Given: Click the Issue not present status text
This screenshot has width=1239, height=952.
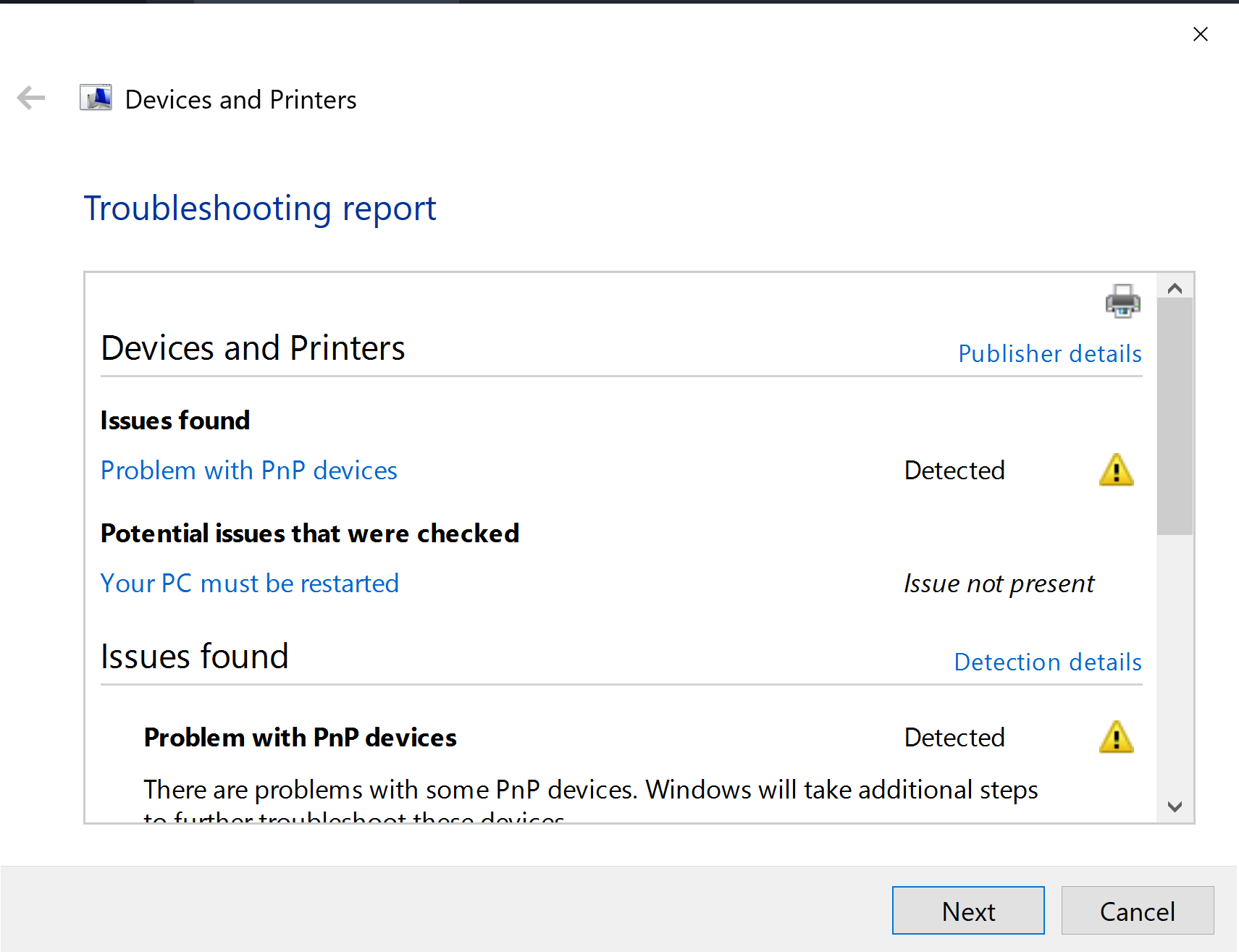Looking at the screenshot, I should pos(999,584).
